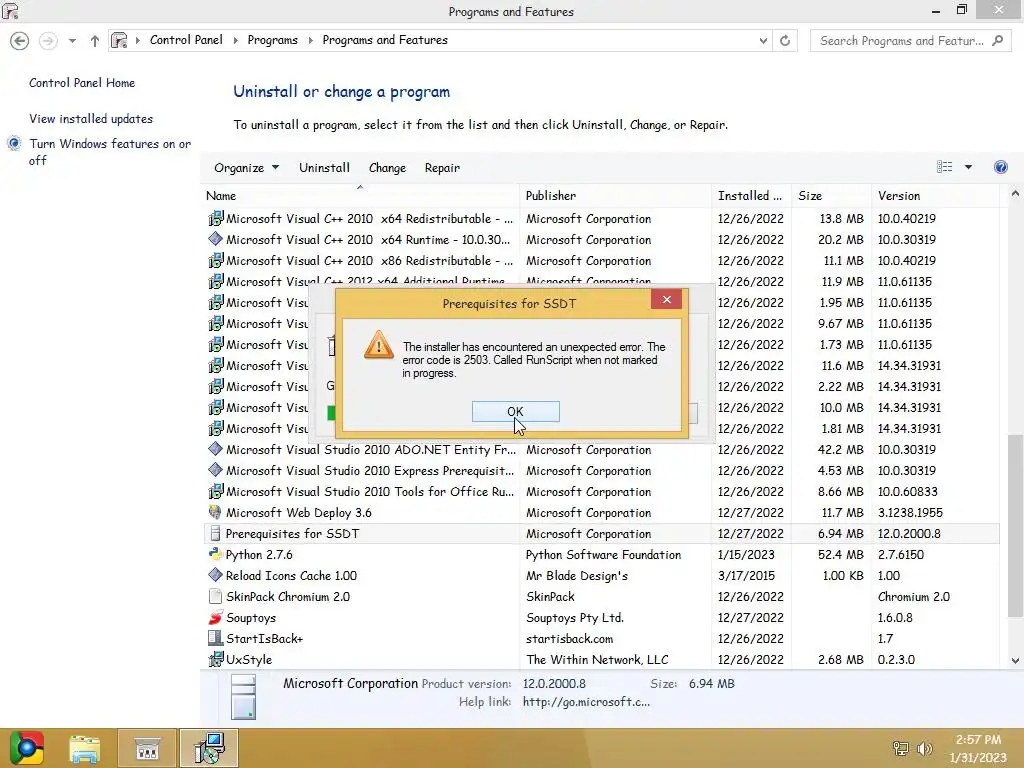Image resolution: width=1024 pixels, height=768 pixels.
Task: Open View installed updates link
Action: point(91,119)
